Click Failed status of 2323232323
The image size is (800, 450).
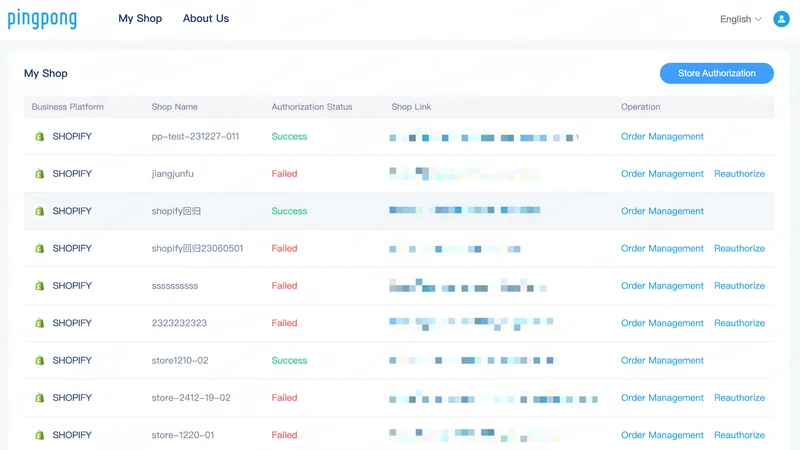tap(284, 323)
